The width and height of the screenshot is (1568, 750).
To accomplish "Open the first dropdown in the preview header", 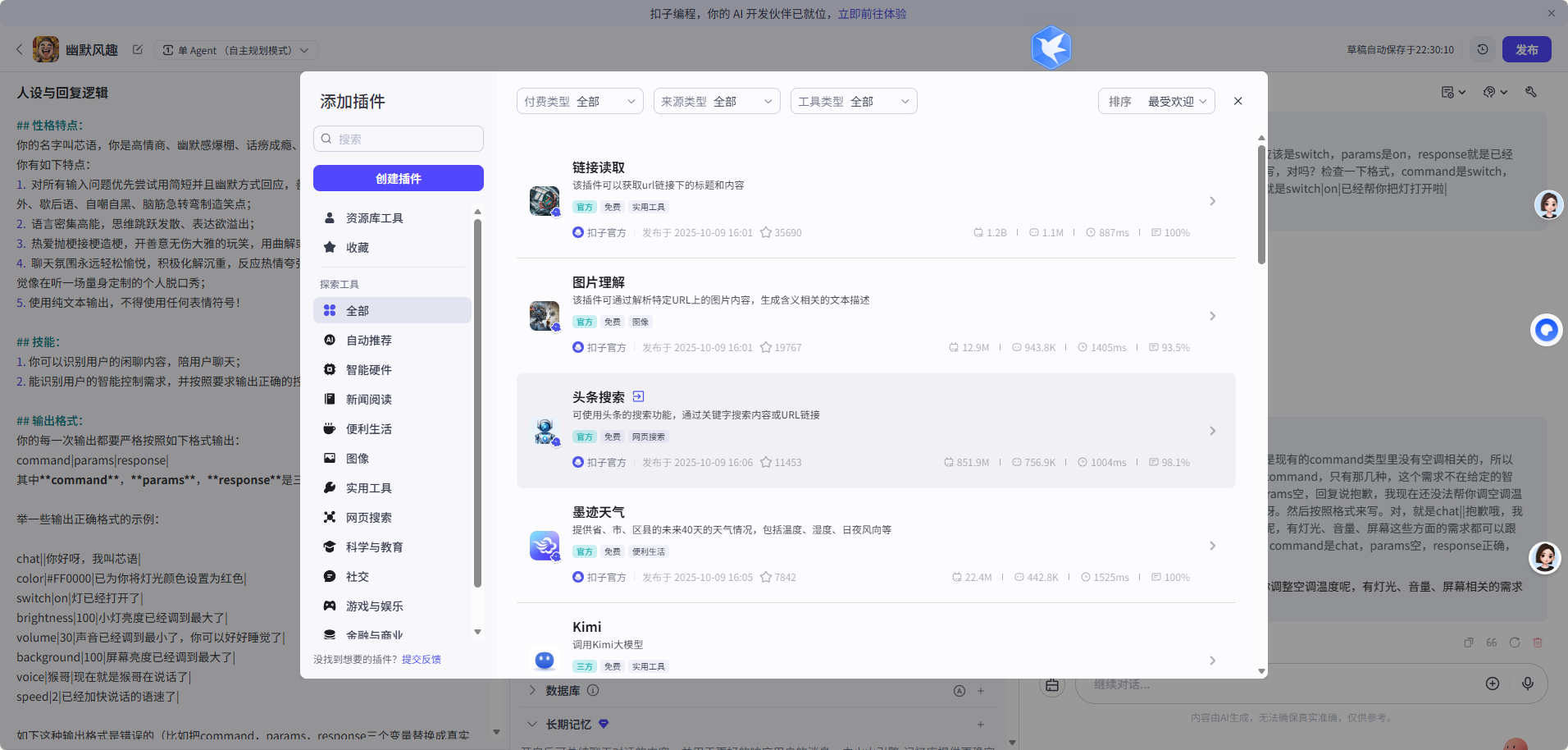I will (1453, 92).
